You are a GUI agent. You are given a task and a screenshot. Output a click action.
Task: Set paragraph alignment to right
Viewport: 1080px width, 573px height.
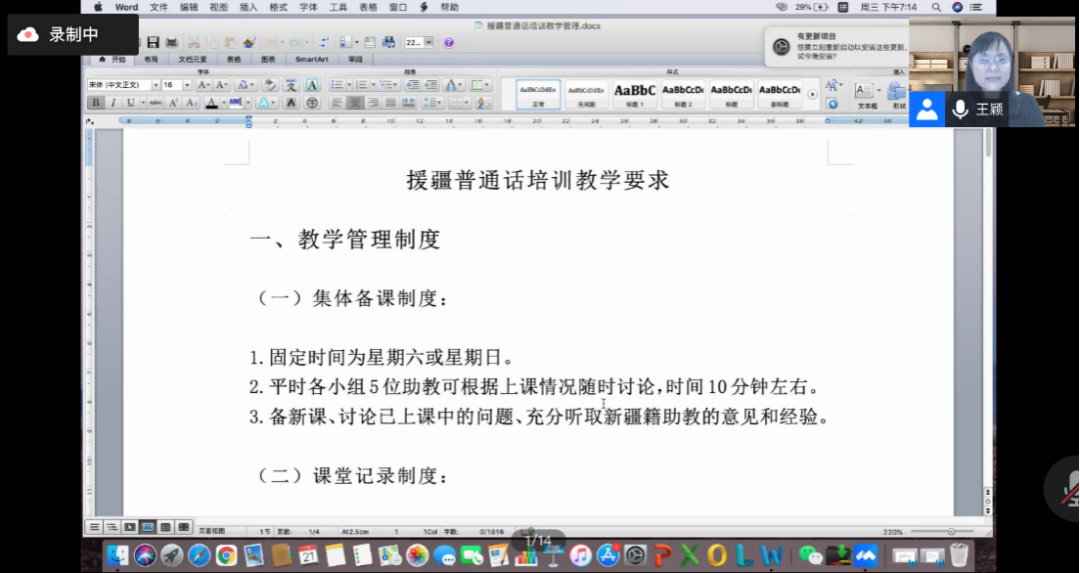pos(373,103)
